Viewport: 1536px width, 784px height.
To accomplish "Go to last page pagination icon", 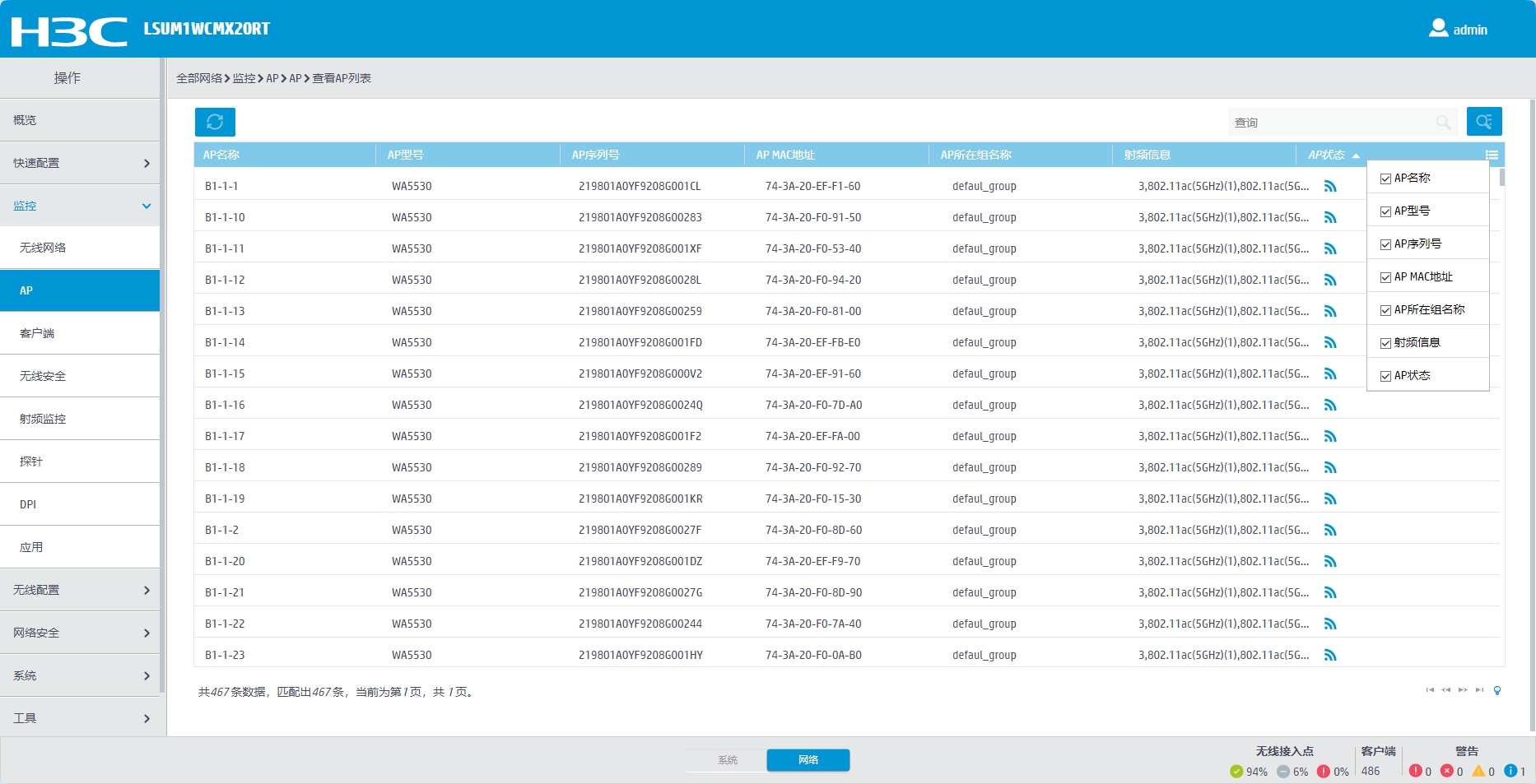I will pos(1479,690).
